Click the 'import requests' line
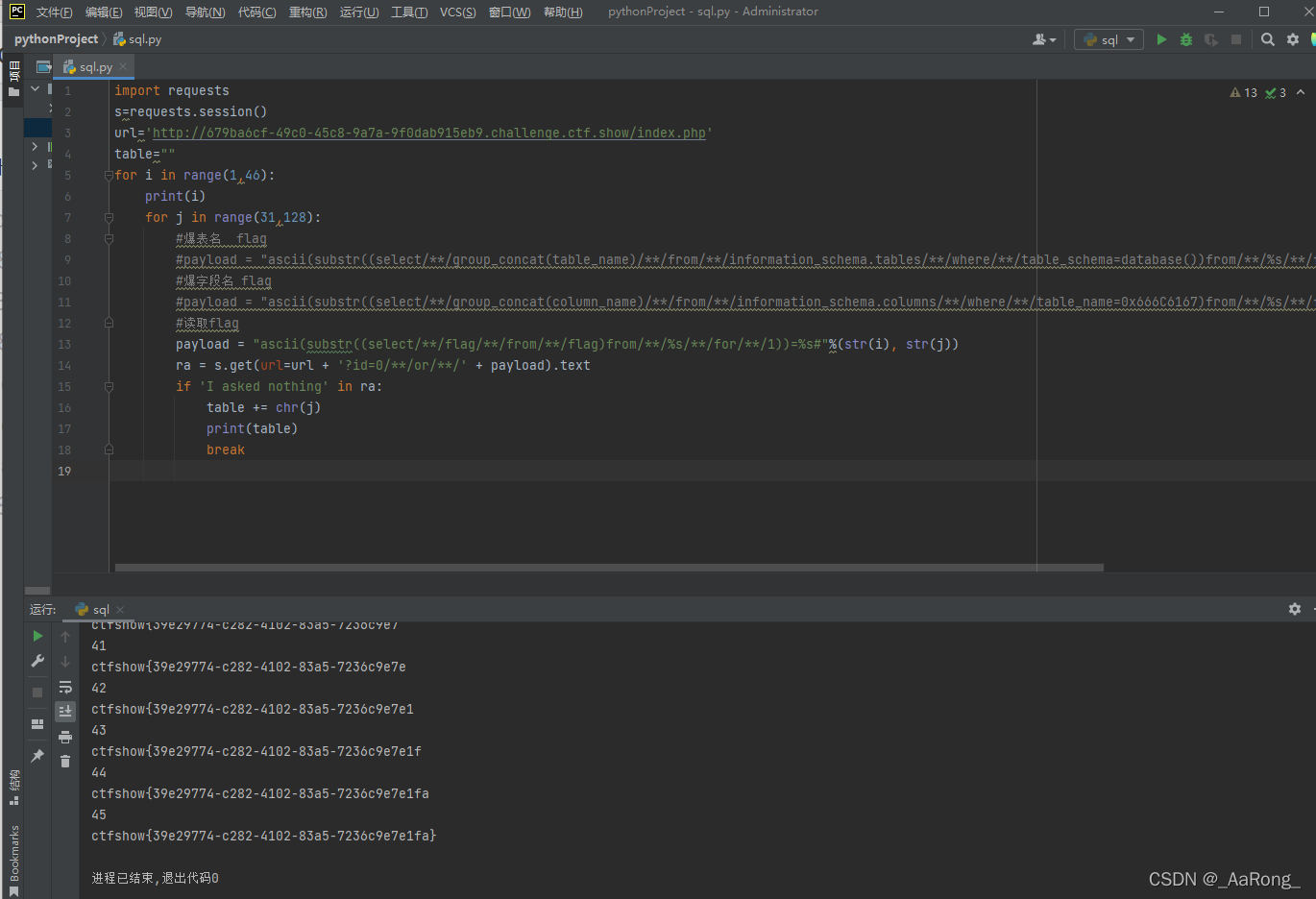 (x=172, y=90)
